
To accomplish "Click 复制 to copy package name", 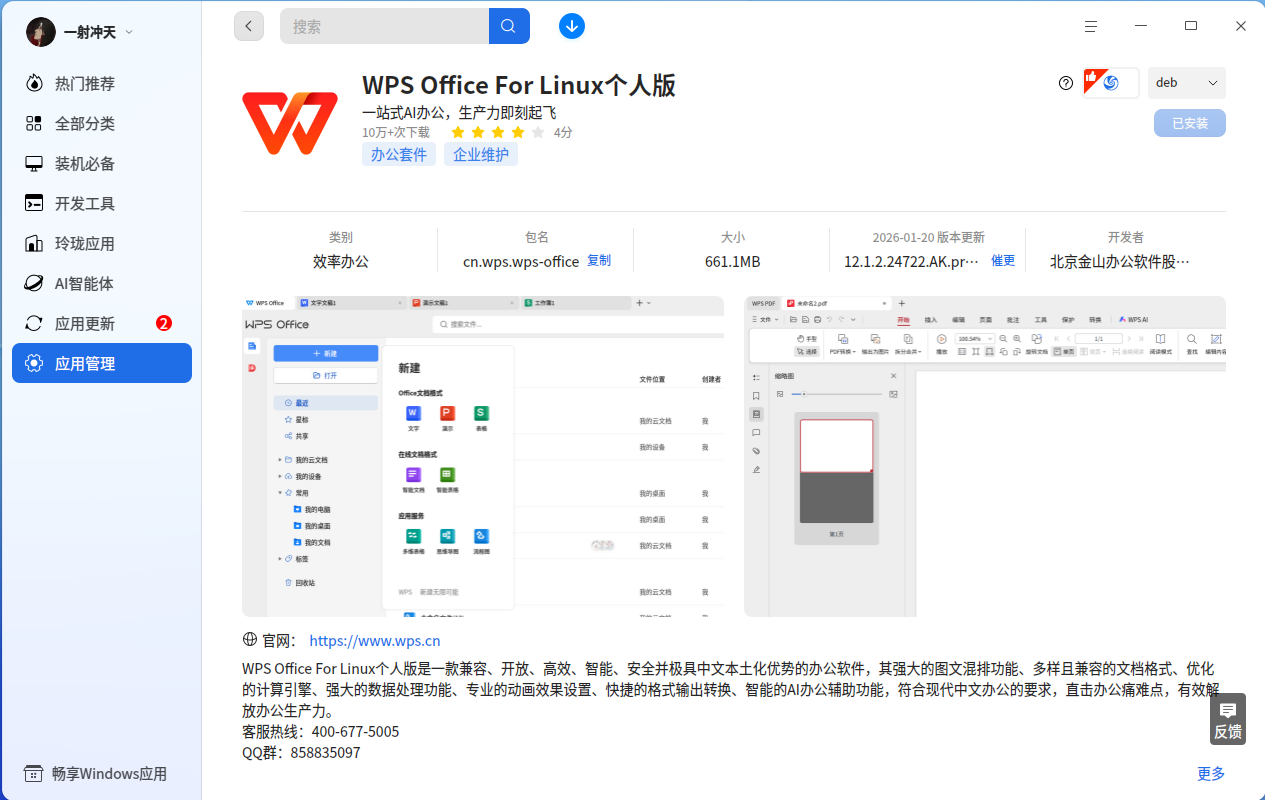I will [599, 260].
